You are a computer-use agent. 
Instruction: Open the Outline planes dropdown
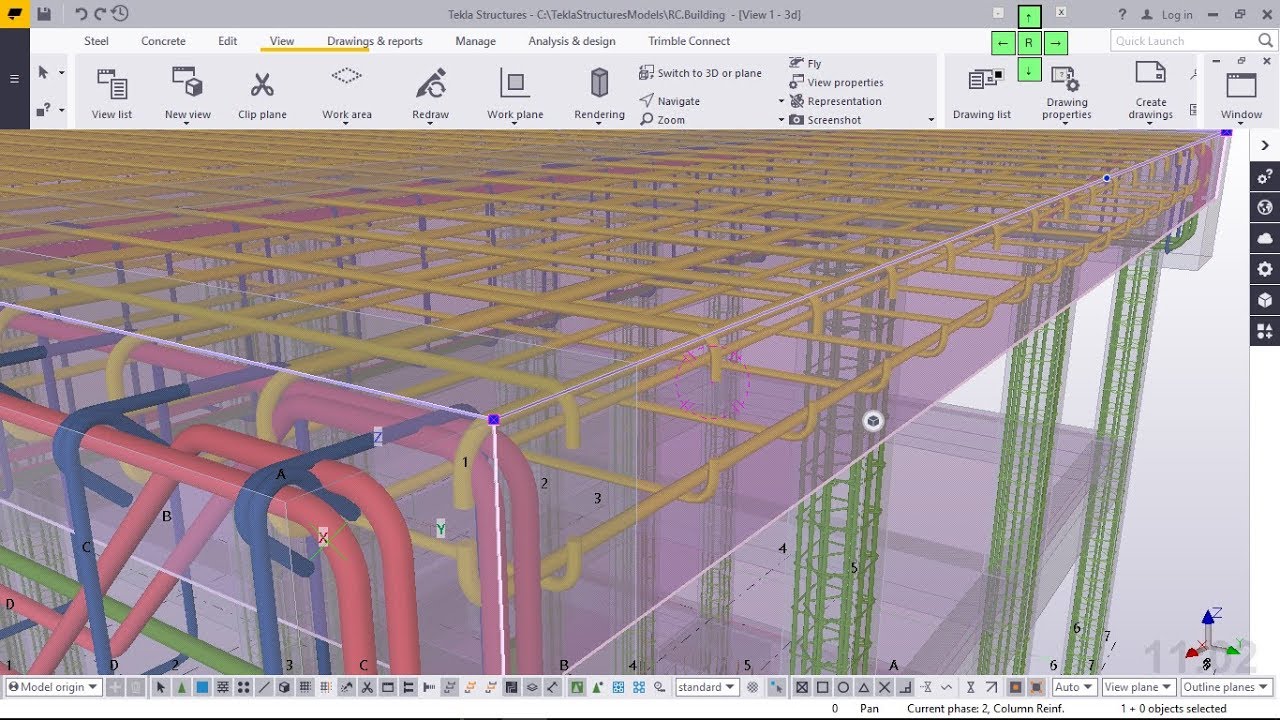tap(1226, 687)
